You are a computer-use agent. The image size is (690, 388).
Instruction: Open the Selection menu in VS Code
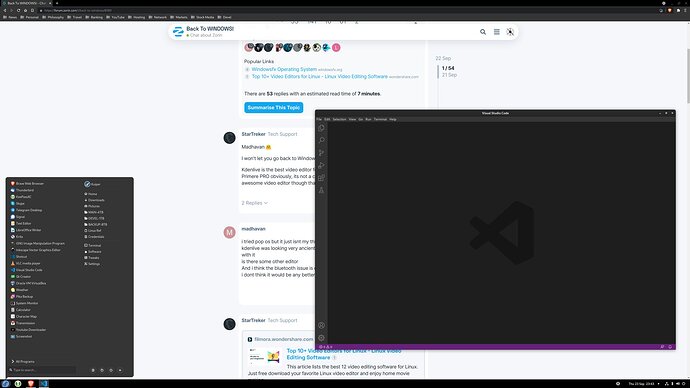339,119
